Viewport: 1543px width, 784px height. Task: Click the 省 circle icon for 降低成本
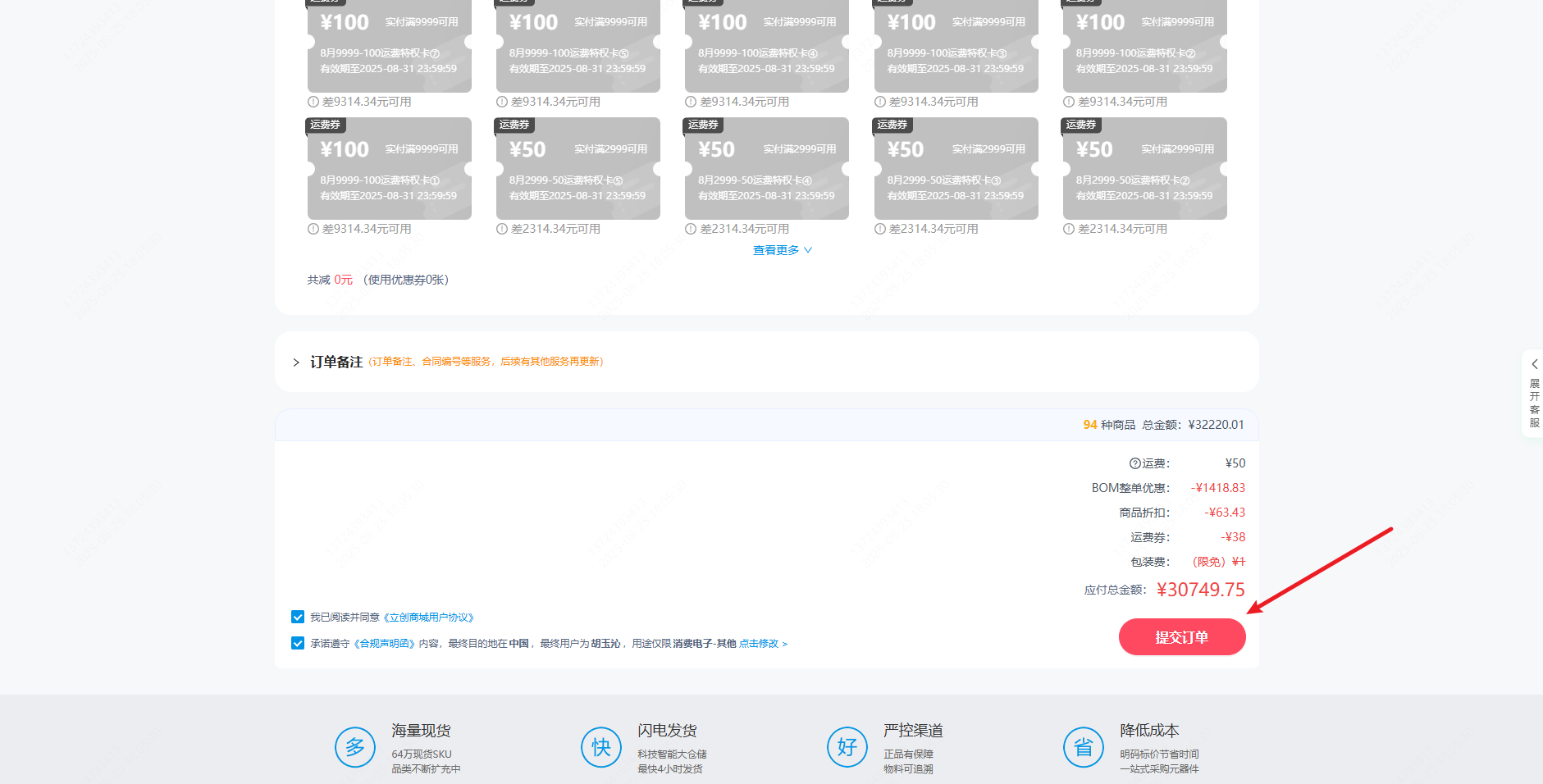pyautogui.click(x=1083, y=747)
